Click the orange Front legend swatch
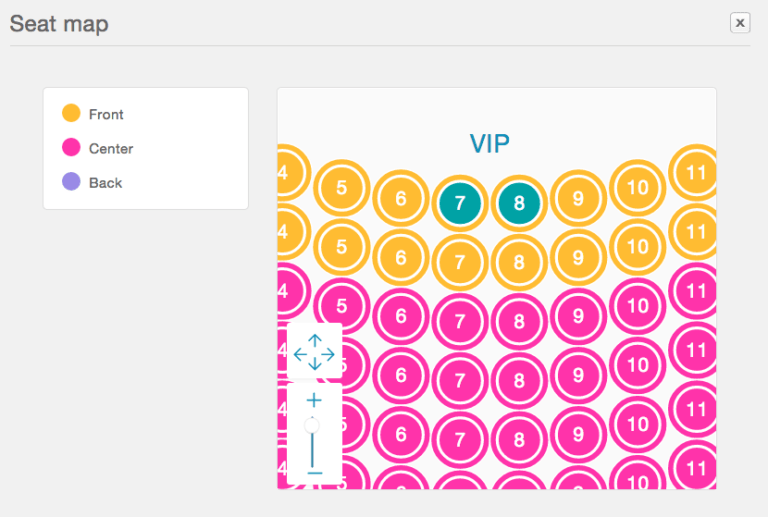The width and height of the screenshot is (768, 517). (x=71, y=114)
